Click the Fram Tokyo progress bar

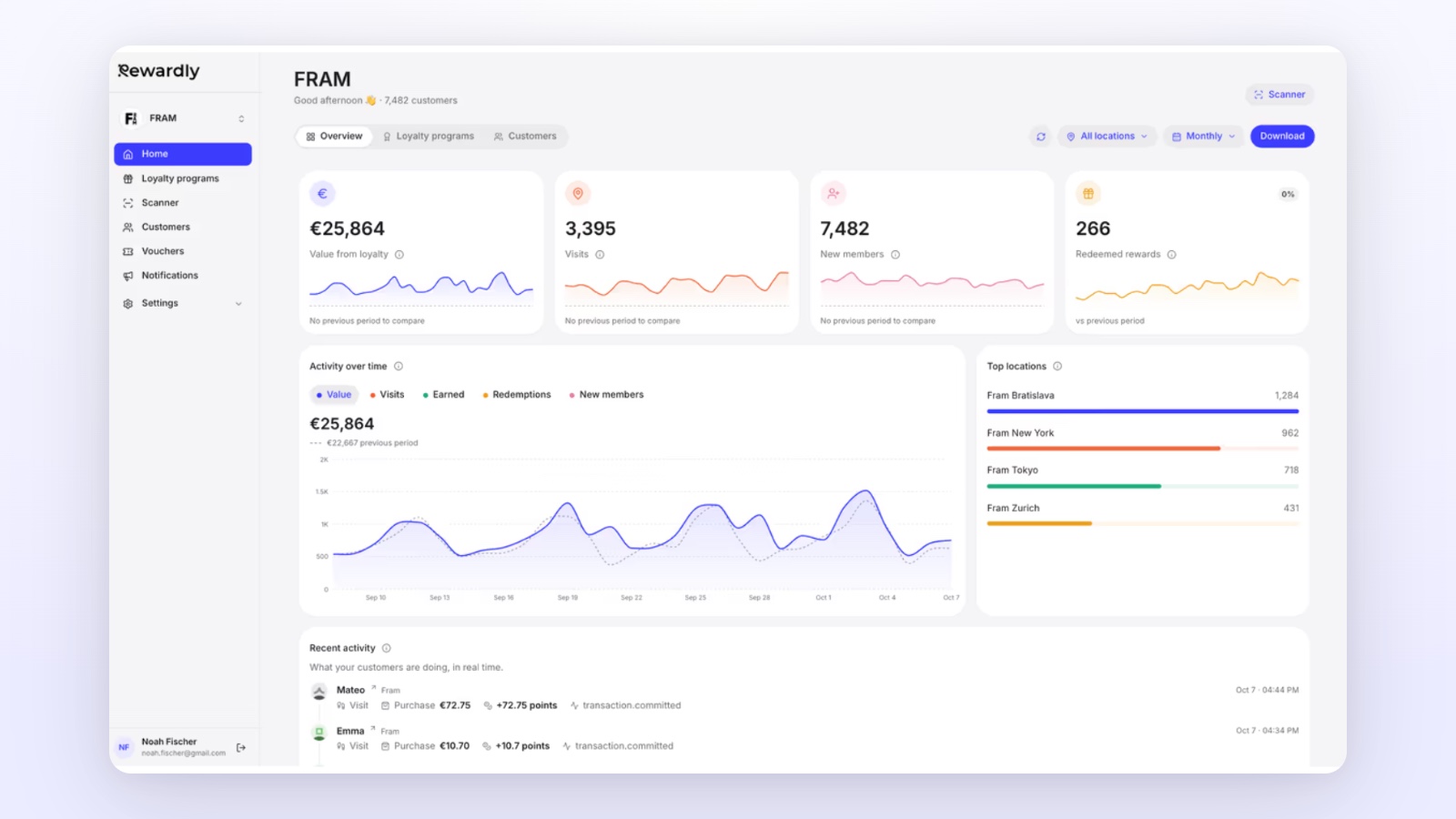pos(1143,486)
